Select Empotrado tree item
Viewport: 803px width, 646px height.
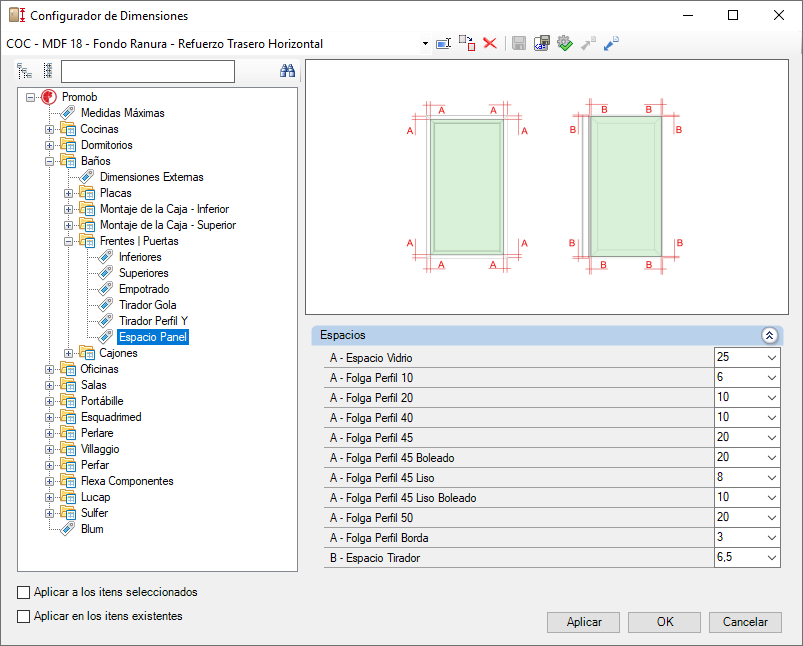144,289
